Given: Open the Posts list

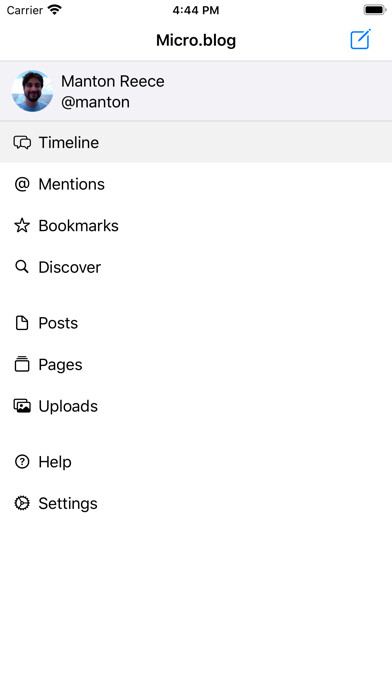Looking at the screenshot, I should coord(196,323).
